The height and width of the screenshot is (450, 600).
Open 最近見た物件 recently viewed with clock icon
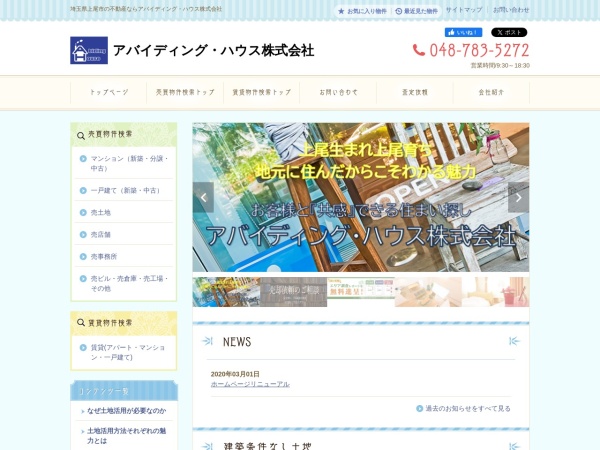(417, 11)
